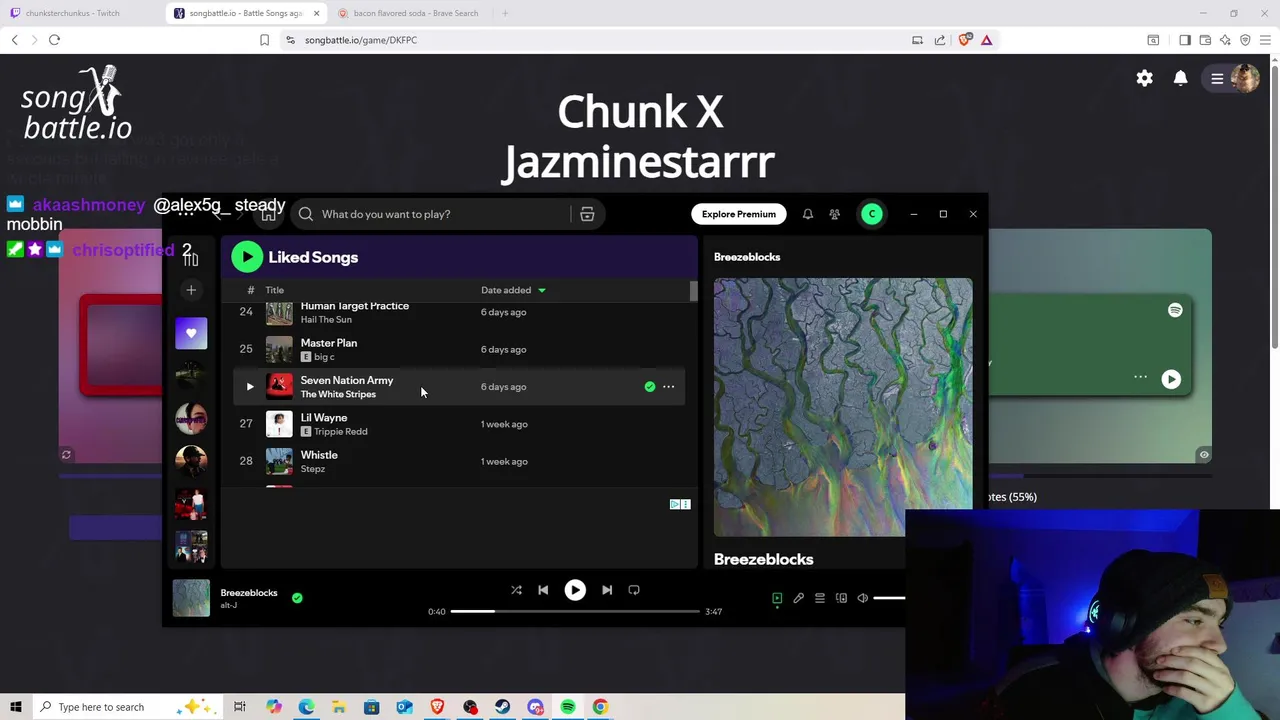Open songbattle.io notifications bell

[x=1180, y=78]
